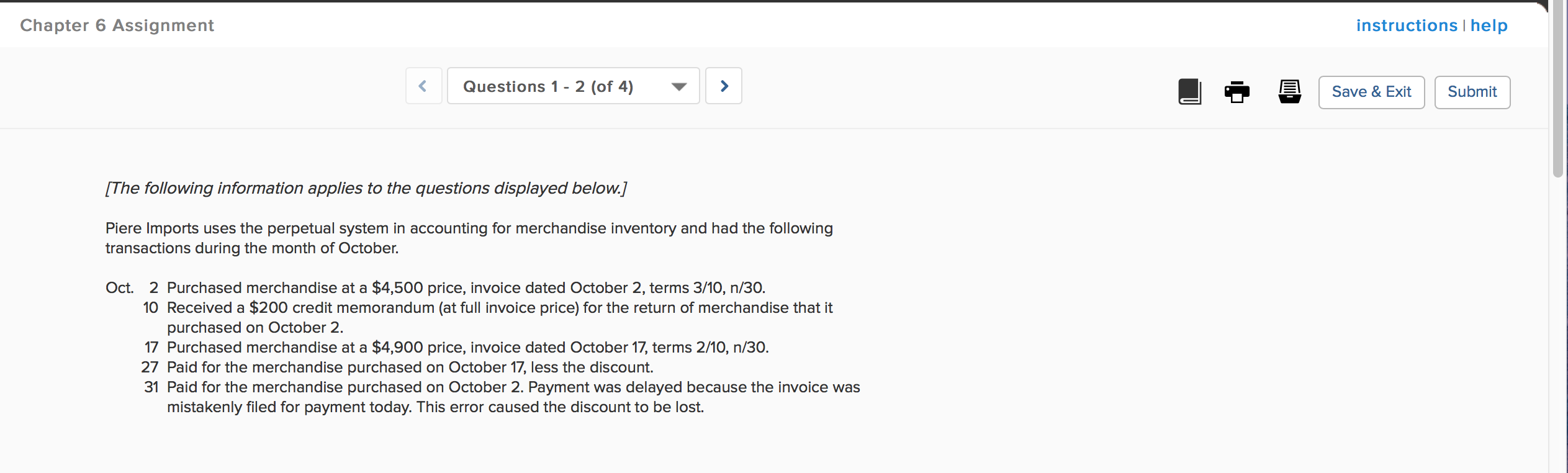Click the downward caret on the question selector
This screenshot has width=1568, height=473.
pos(678,87)
